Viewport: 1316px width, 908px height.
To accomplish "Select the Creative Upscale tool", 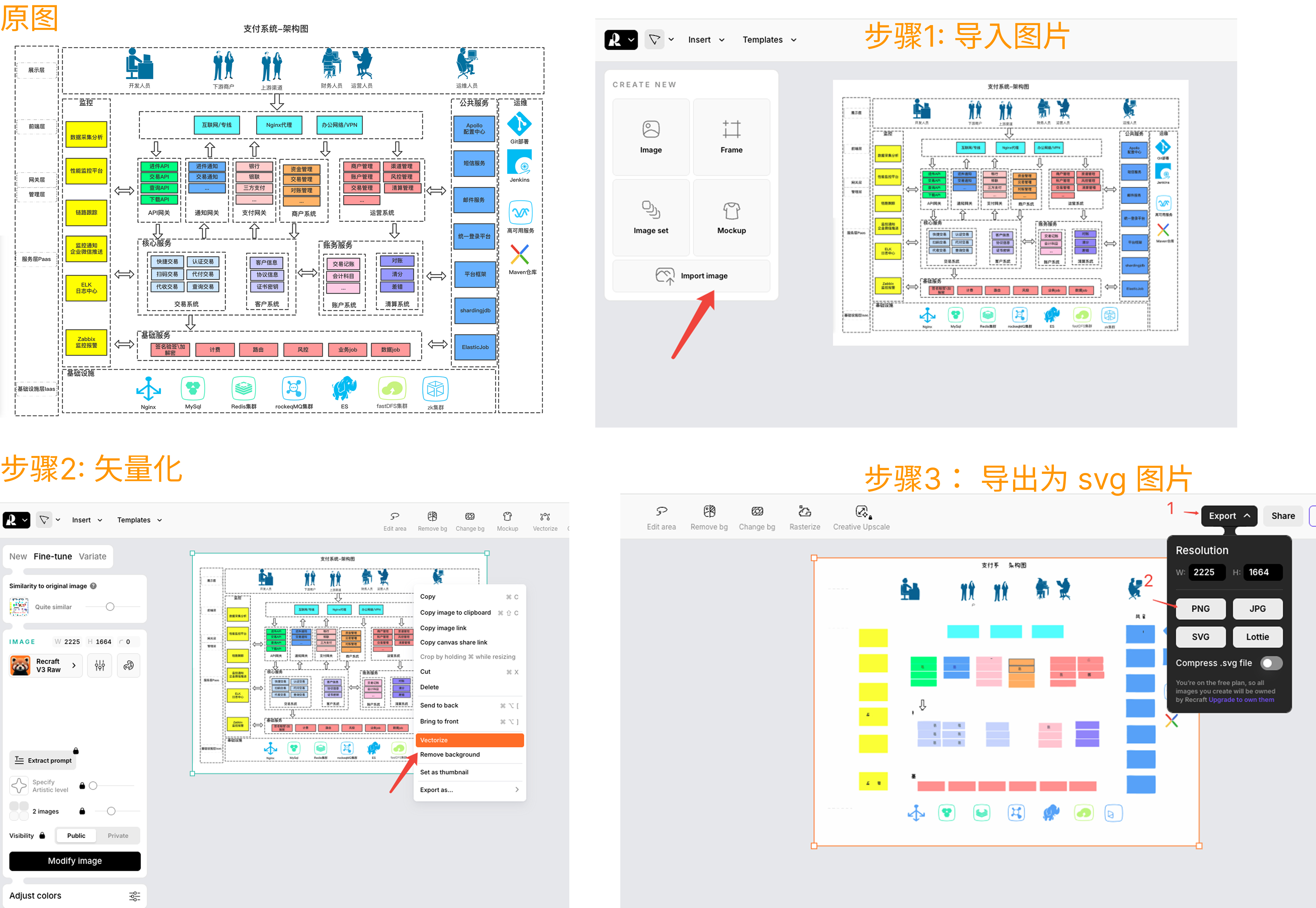I will point(861,511).
